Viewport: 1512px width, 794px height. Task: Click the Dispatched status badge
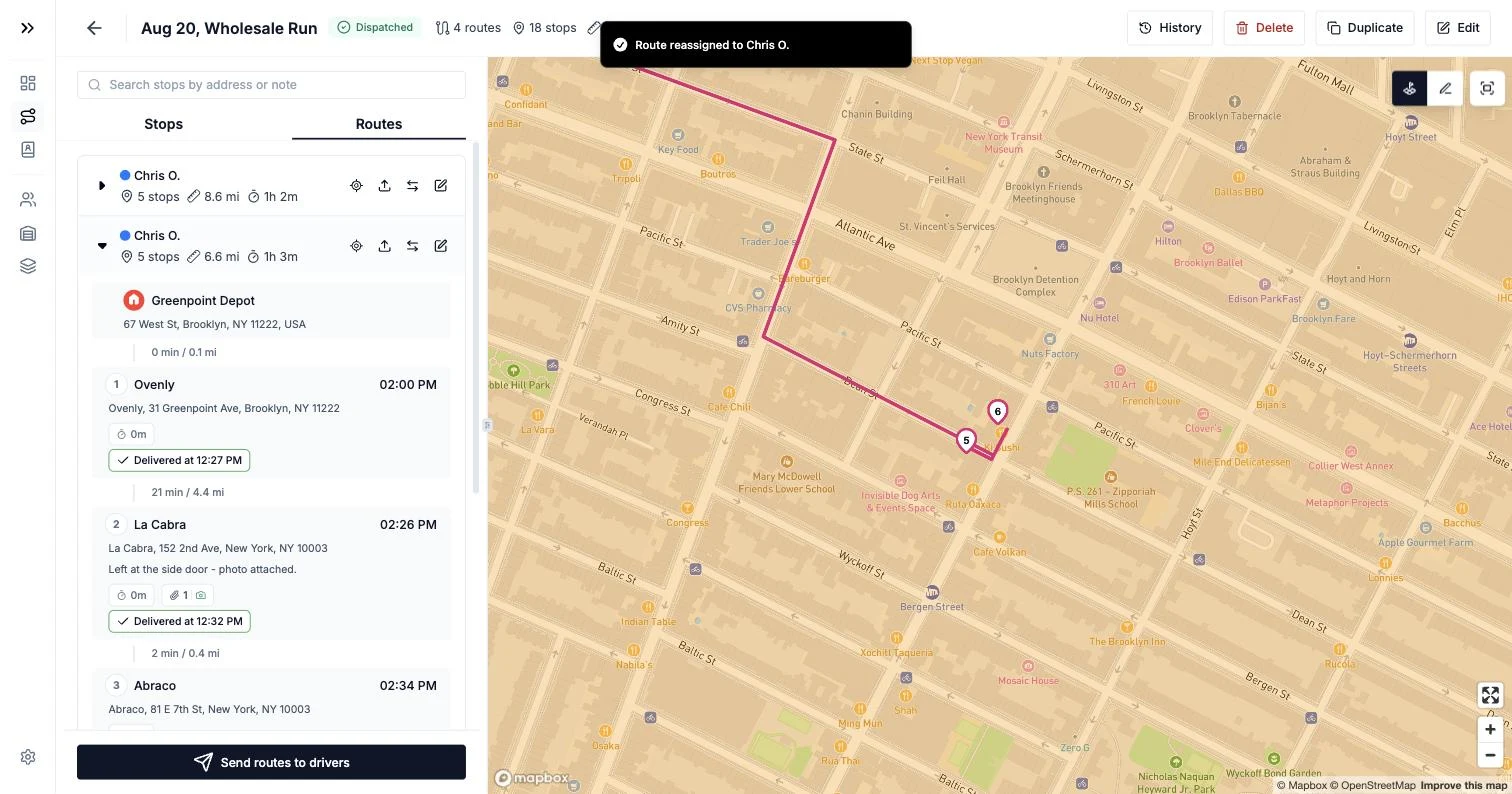click(x=375, y=28)
